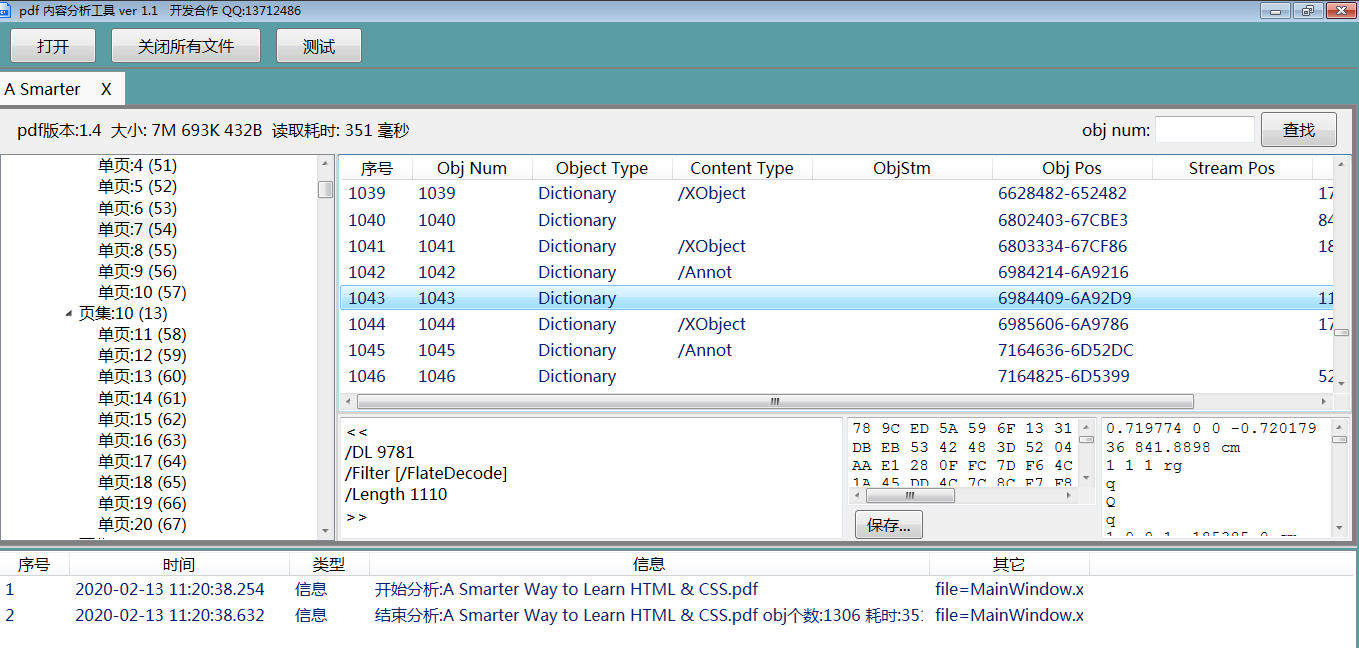The image size is (1359, 648).
Task: Select tree item 单页:20 (67)
Action: (x=142, y=524)
